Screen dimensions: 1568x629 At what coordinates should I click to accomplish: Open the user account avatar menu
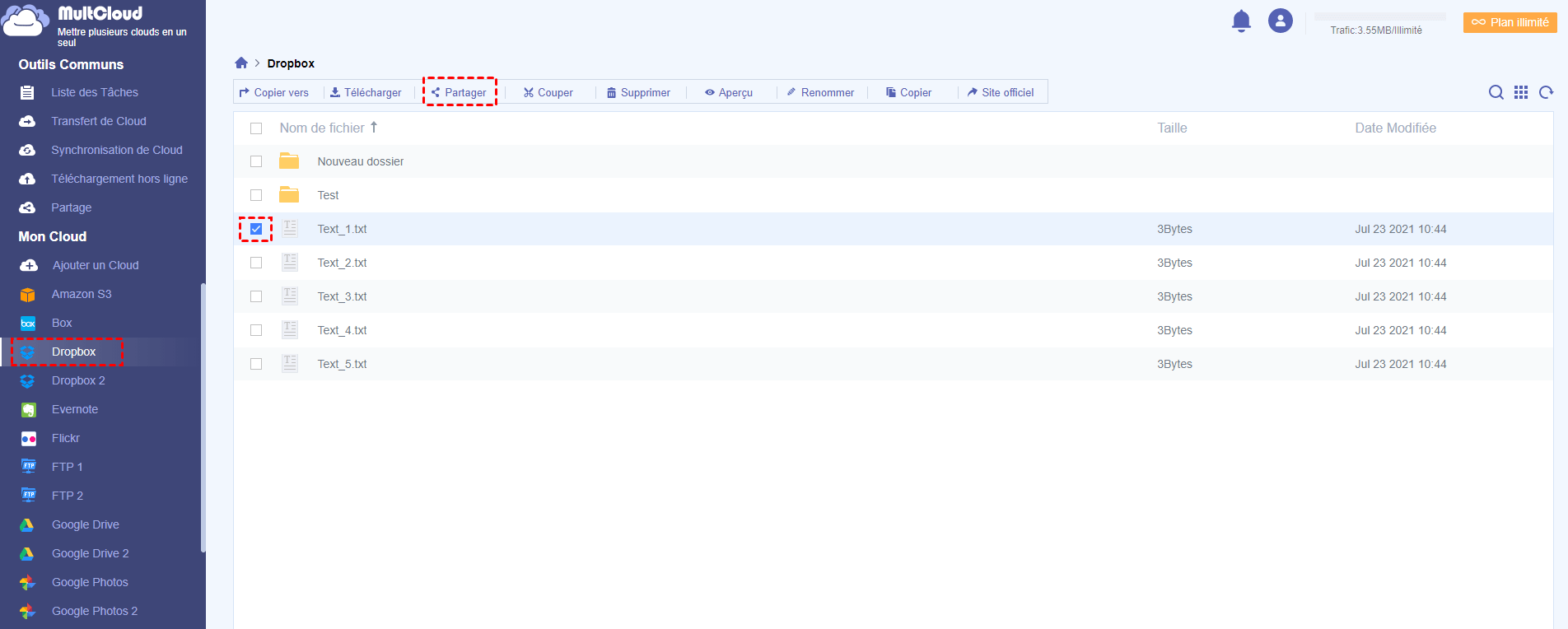(1281, 21)
